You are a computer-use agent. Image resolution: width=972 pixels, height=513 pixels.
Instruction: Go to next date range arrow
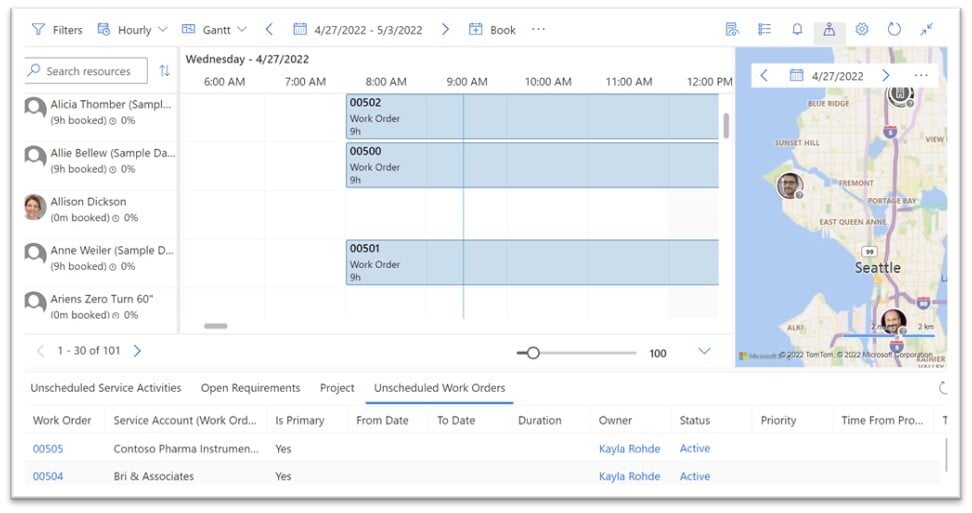tap(446, 30)
